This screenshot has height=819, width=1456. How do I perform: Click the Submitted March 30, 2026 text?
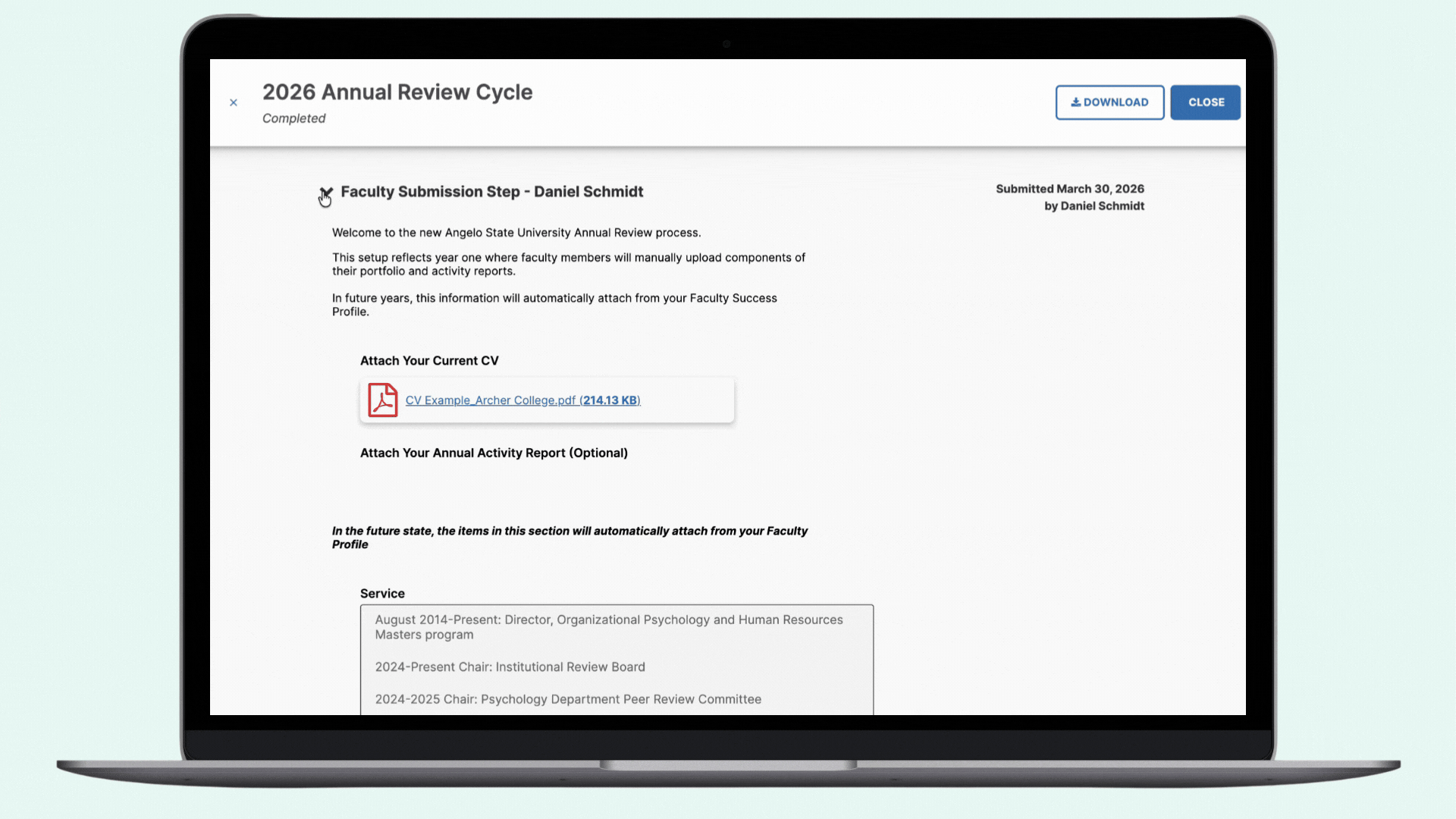point(1069,189)
